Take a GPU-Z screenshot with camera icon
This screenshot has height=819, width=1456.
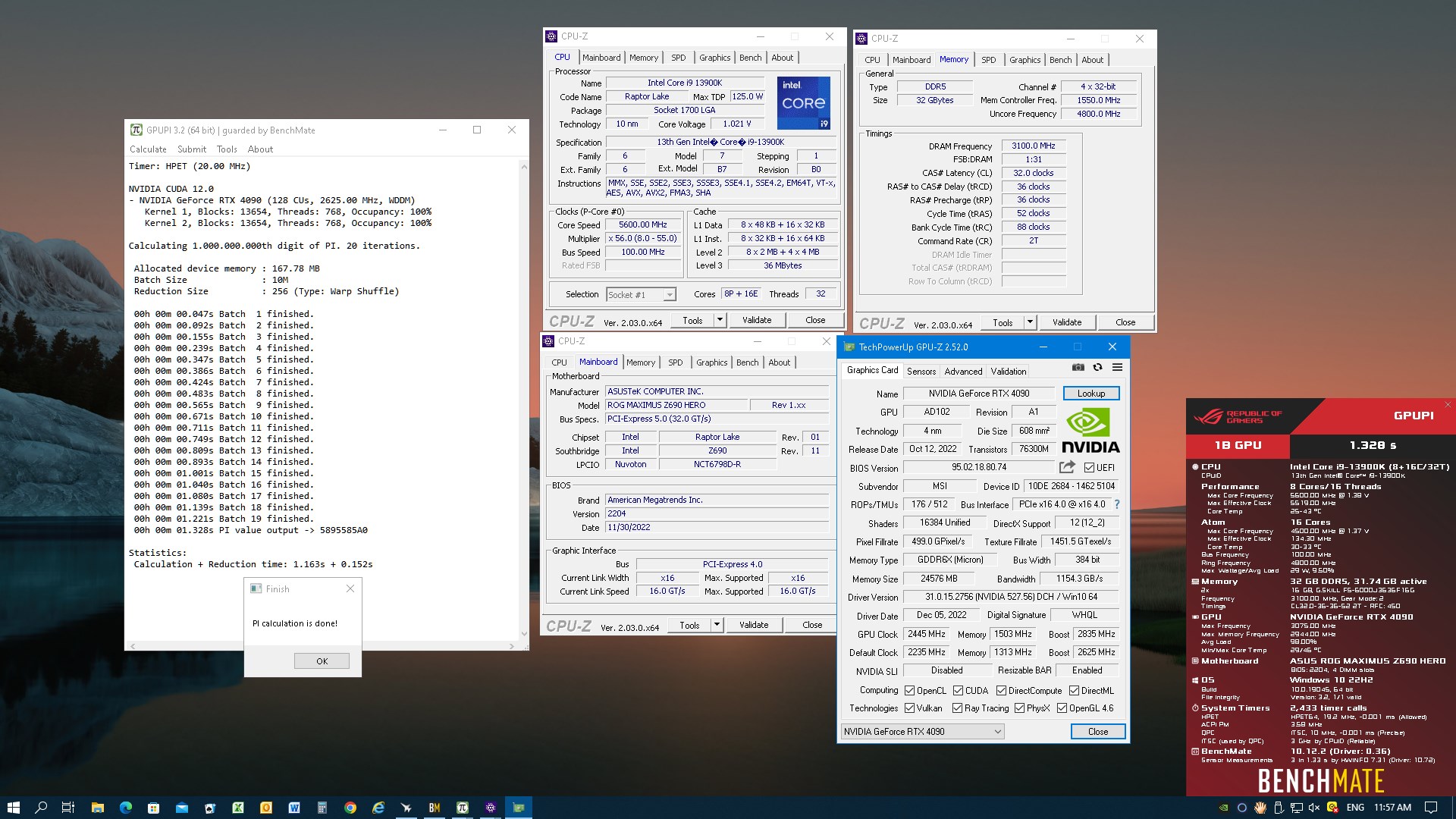click(x=1078, y=368)
